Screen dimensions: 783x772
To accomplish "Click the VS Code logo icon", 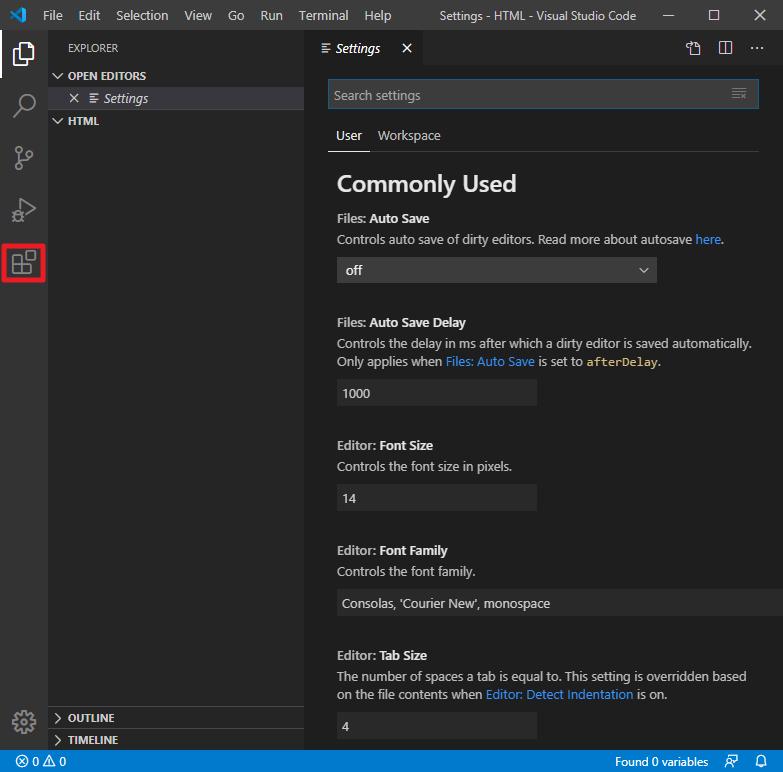I will click(18, 15).
